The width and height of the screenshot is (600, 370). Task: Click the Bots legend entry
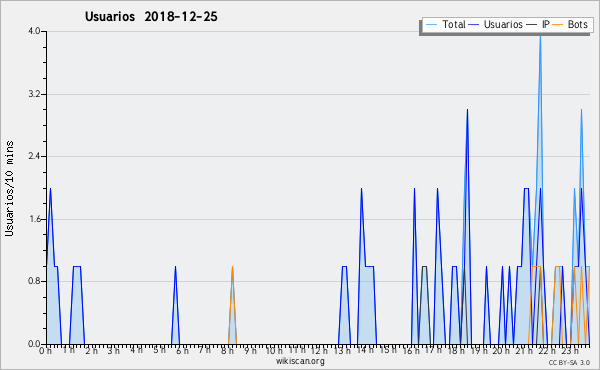click(570, 24)
